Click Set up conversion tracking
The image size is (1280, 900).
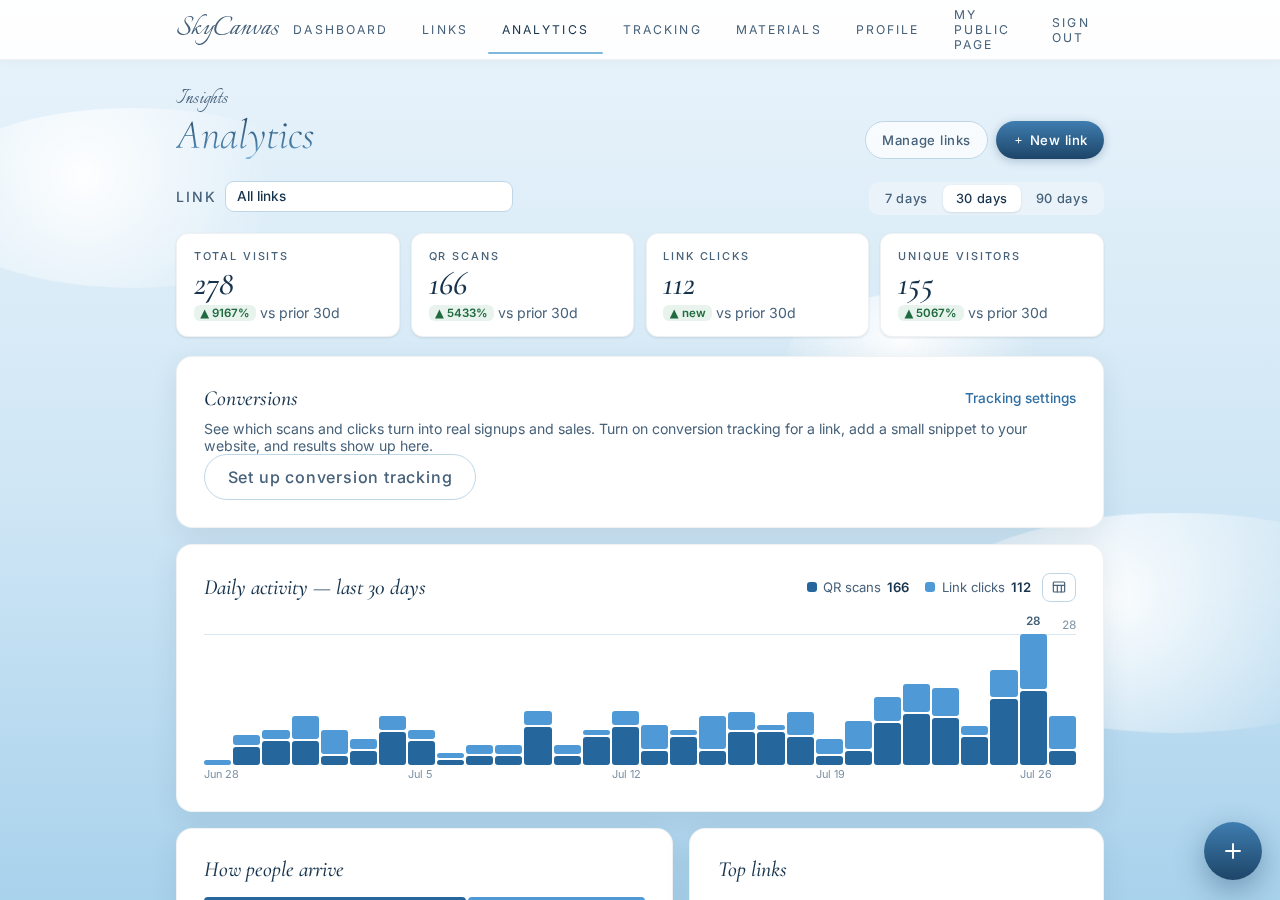coord(340,477)
